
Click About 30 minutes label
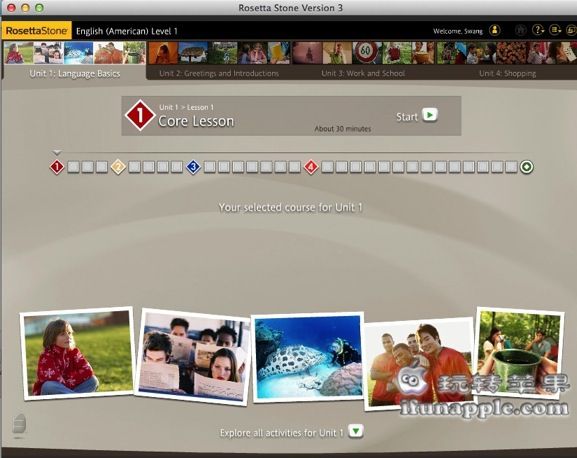coord(343,129)
